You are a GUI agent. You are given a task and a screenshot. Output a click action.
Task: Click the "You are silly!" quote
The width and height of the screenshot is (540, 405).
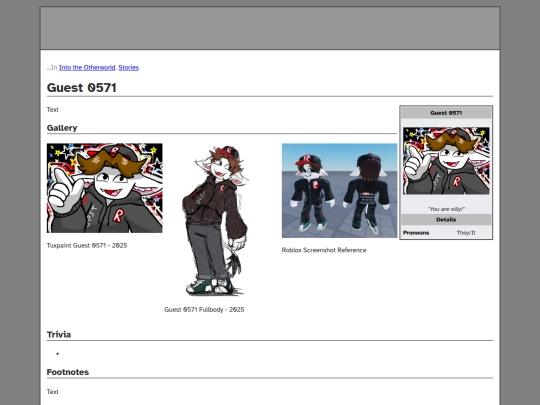pos(446,209)
